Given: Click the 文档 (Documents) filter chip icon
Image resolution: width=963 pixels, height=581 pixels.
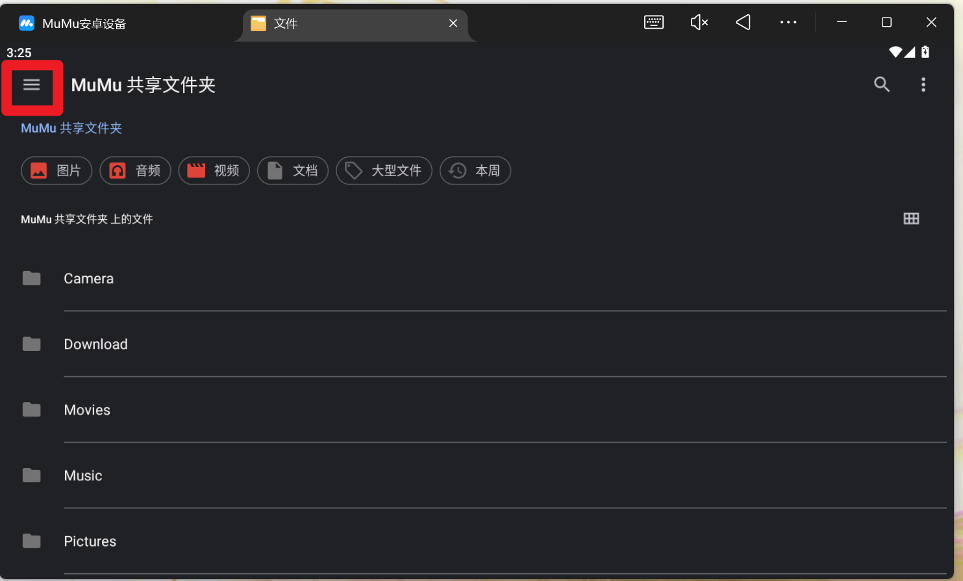Looking at the screenshot, I should coord(275,170).
